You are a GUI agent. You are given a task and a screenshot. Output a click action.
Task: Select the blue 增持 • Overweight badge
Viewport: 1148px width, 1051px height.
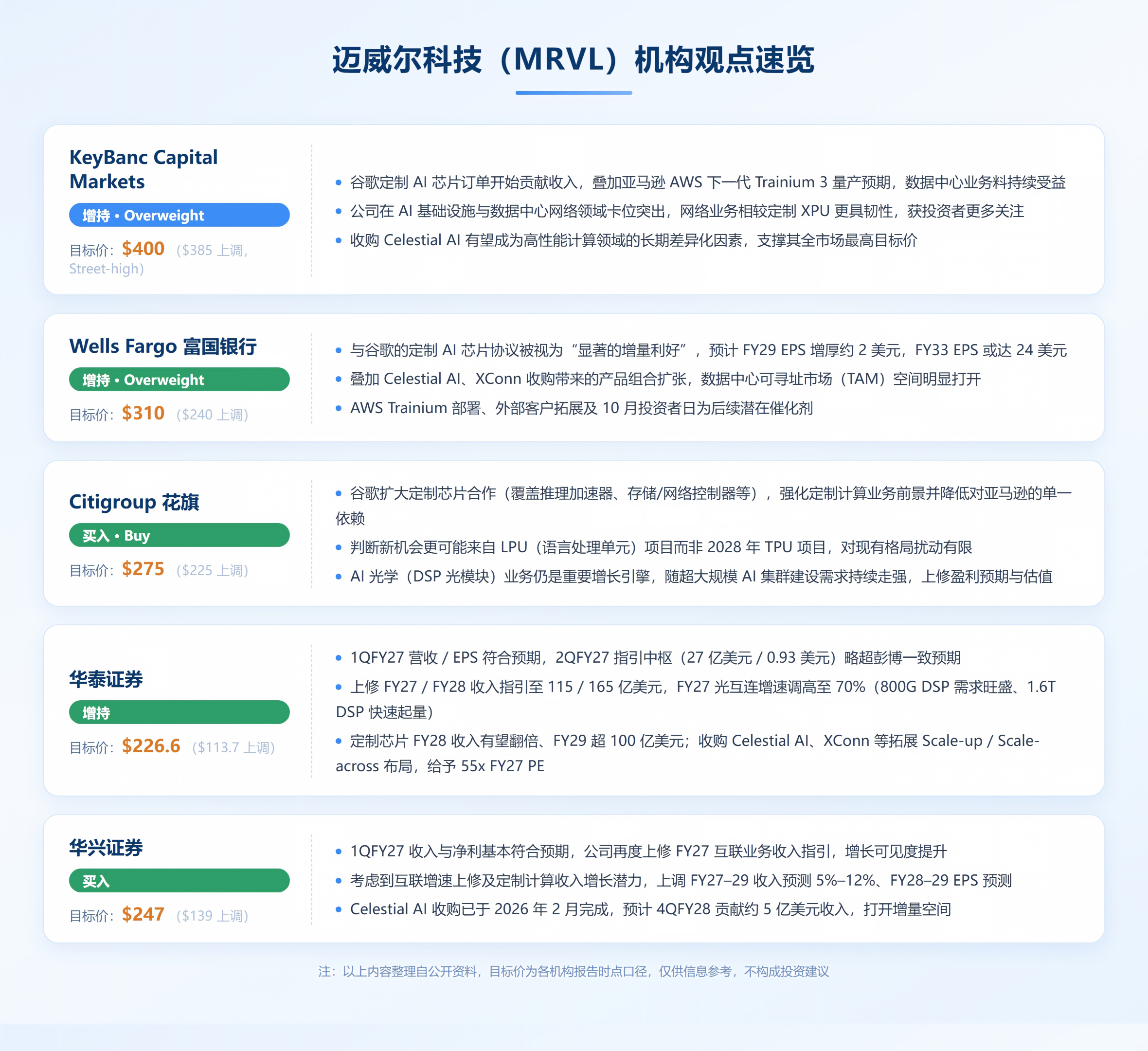click(x=179, y=216)
